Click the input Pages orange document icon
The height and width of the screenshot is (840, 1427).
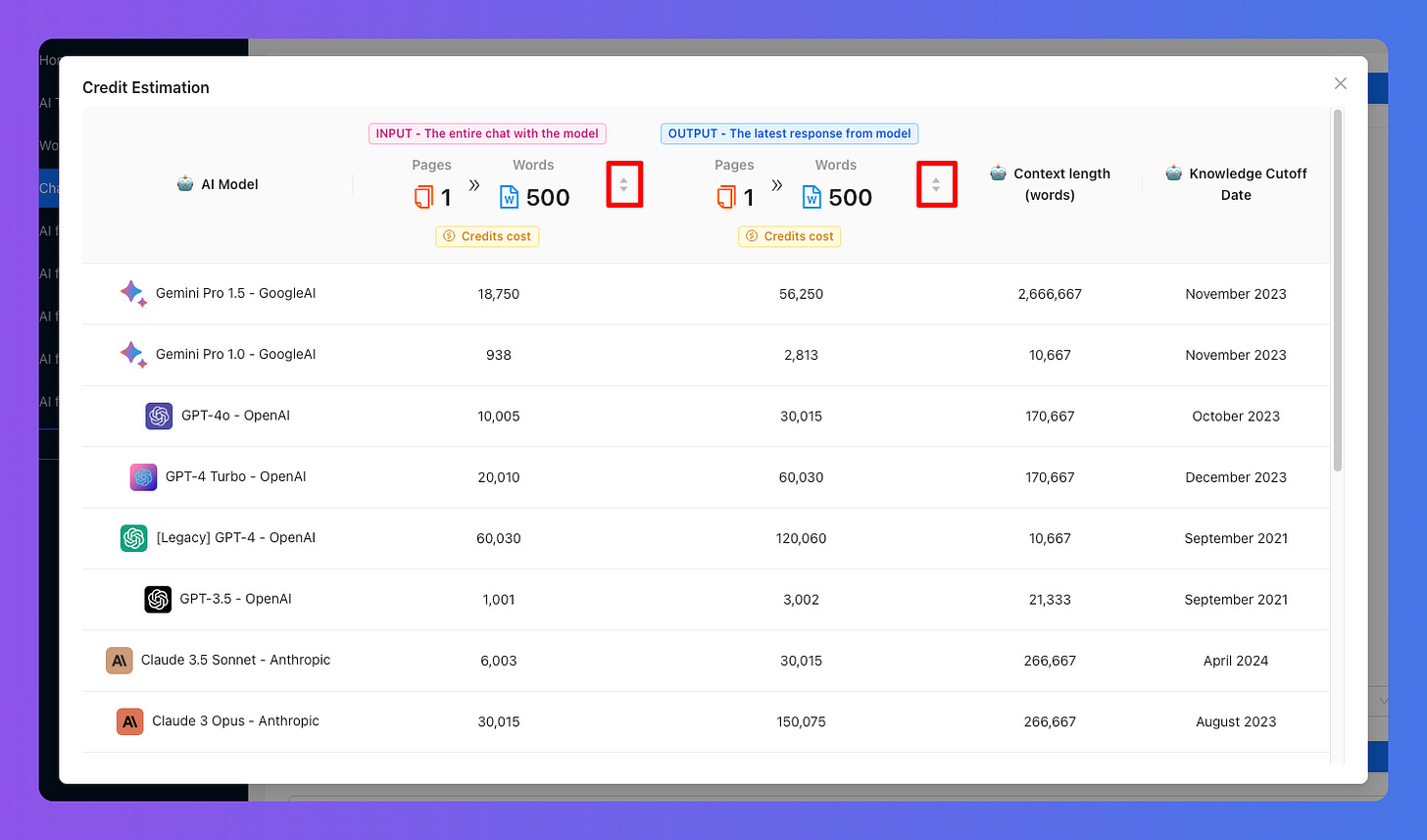[423, 197]
